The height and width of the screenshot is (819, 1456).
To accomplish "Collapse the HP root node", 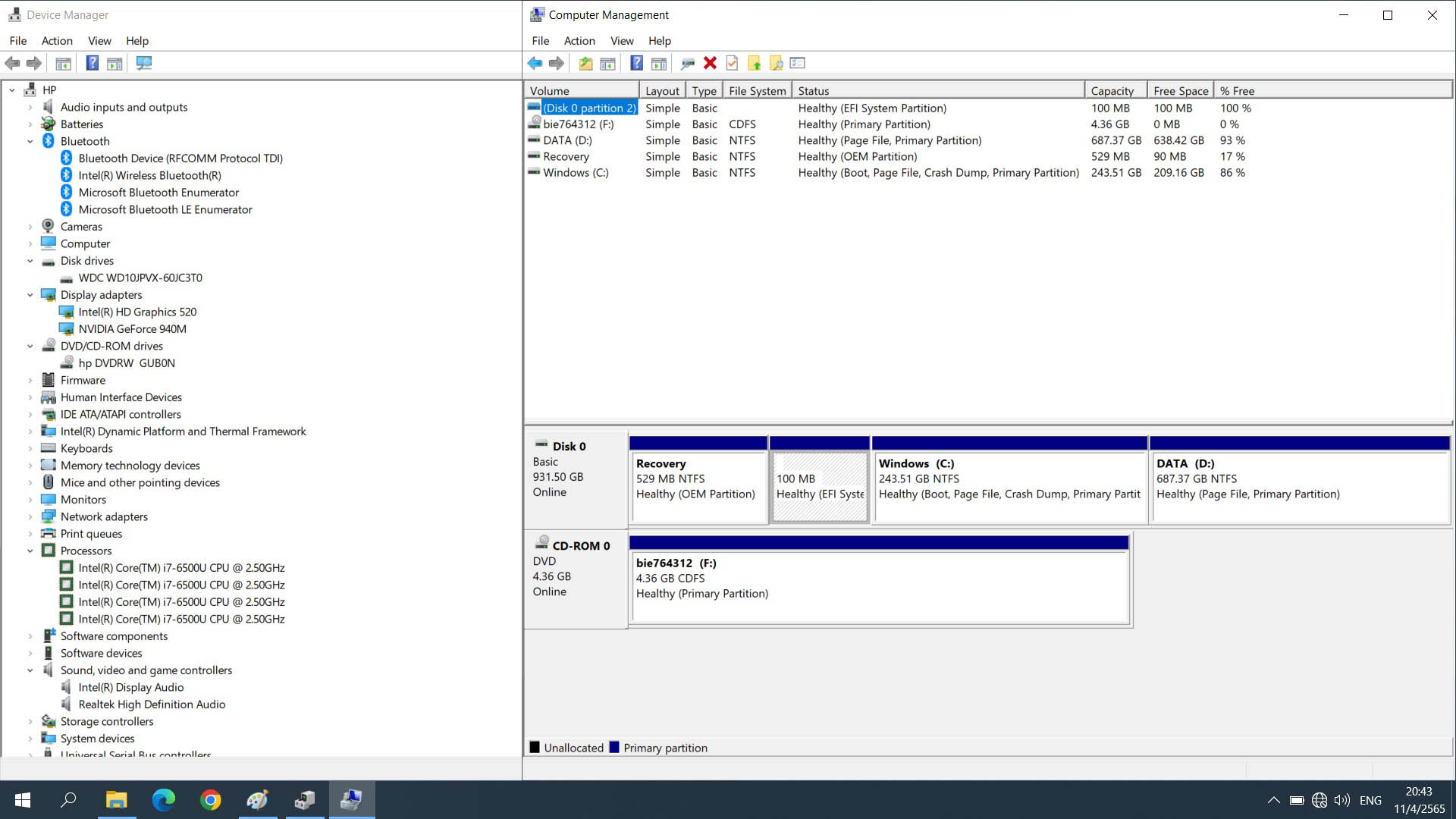I will pos(12,90).
